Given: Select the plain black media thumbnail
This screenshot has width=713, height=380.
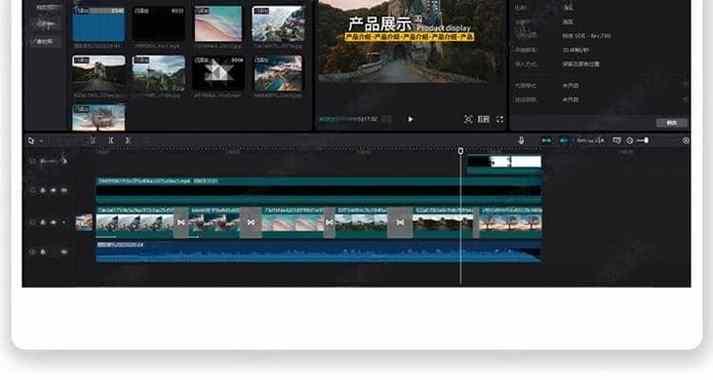Looking at the screenshot, I should pyautogui.click(x=159, y=24).
